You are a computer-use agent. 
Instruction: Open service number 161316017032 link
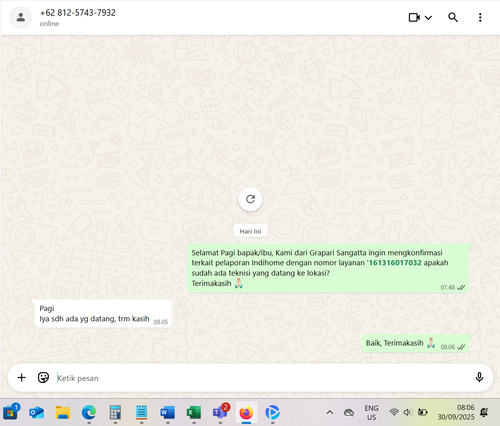(395, 263)
